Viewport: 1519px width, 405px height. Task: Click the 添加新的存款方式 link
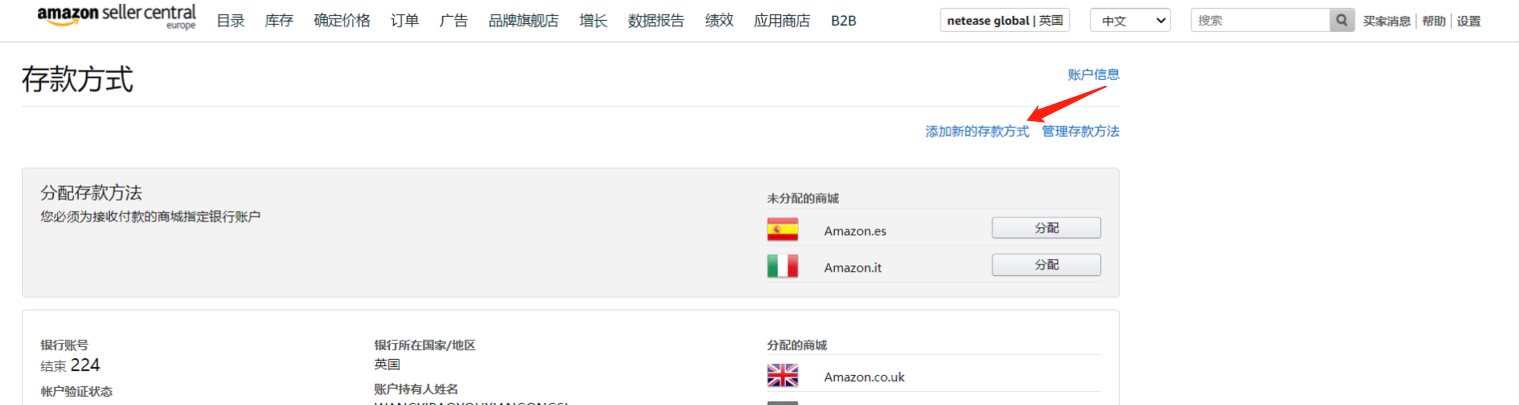tap(977, 132)
